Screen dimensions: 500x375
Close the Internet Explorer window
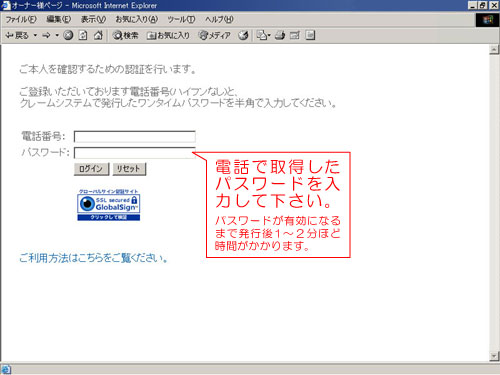coord(493,5)
